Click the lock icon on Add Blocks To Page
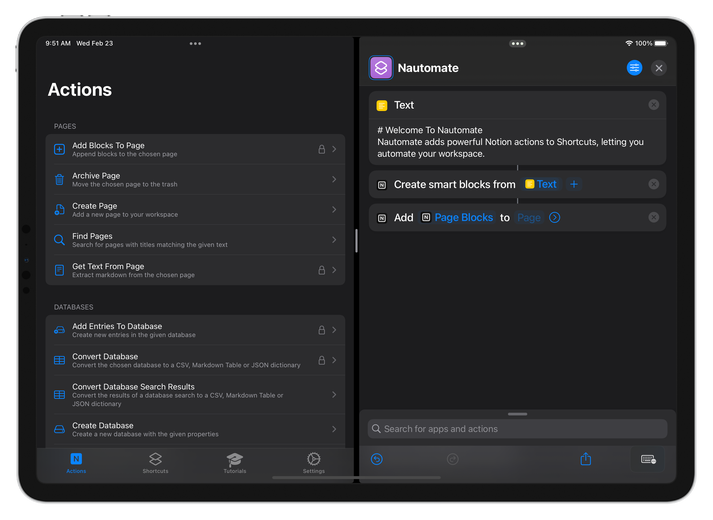 tap(321, 149)
